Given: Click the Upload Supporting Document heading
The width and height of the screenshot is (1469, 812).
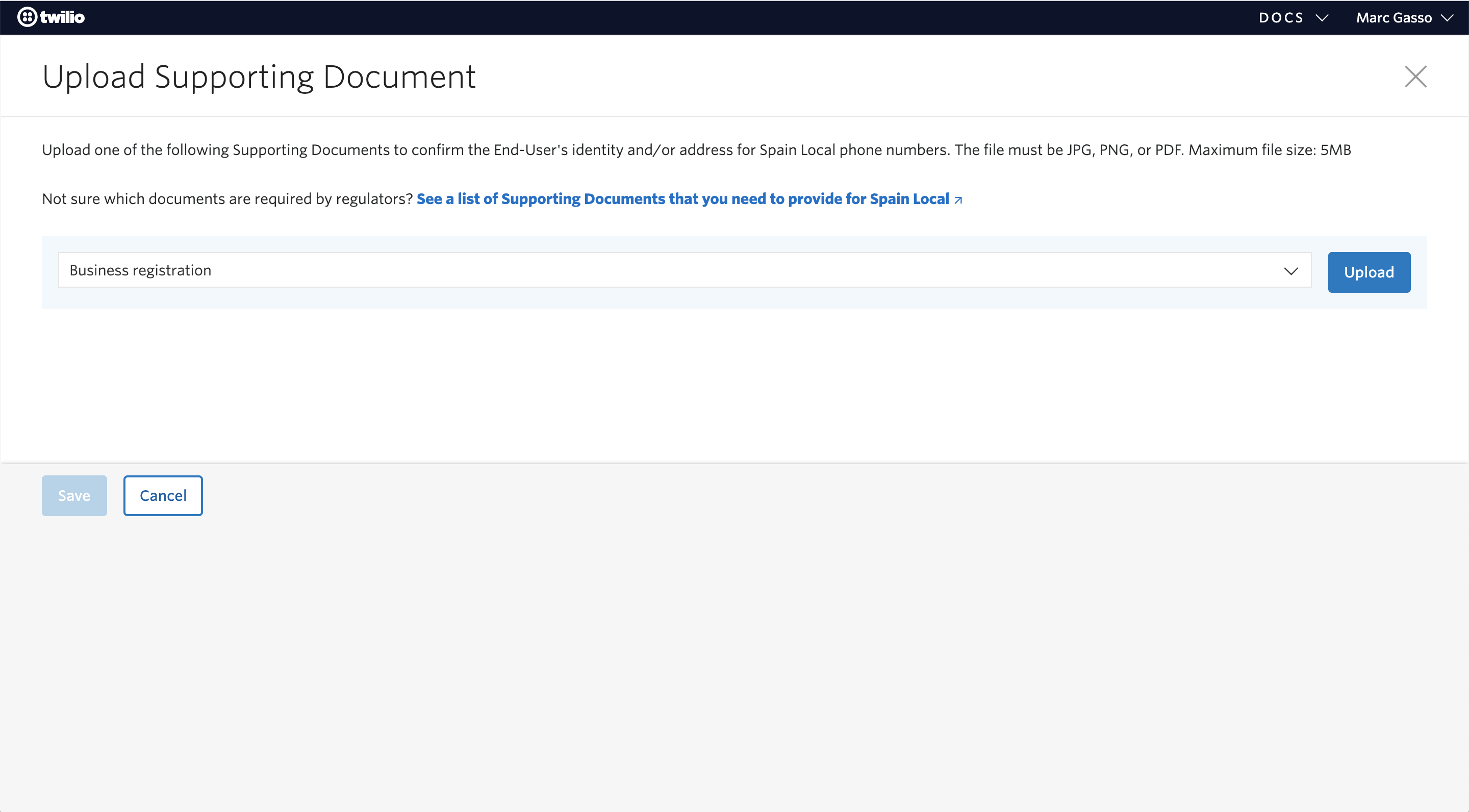Looking at the screenshot, I should [259, 77].
